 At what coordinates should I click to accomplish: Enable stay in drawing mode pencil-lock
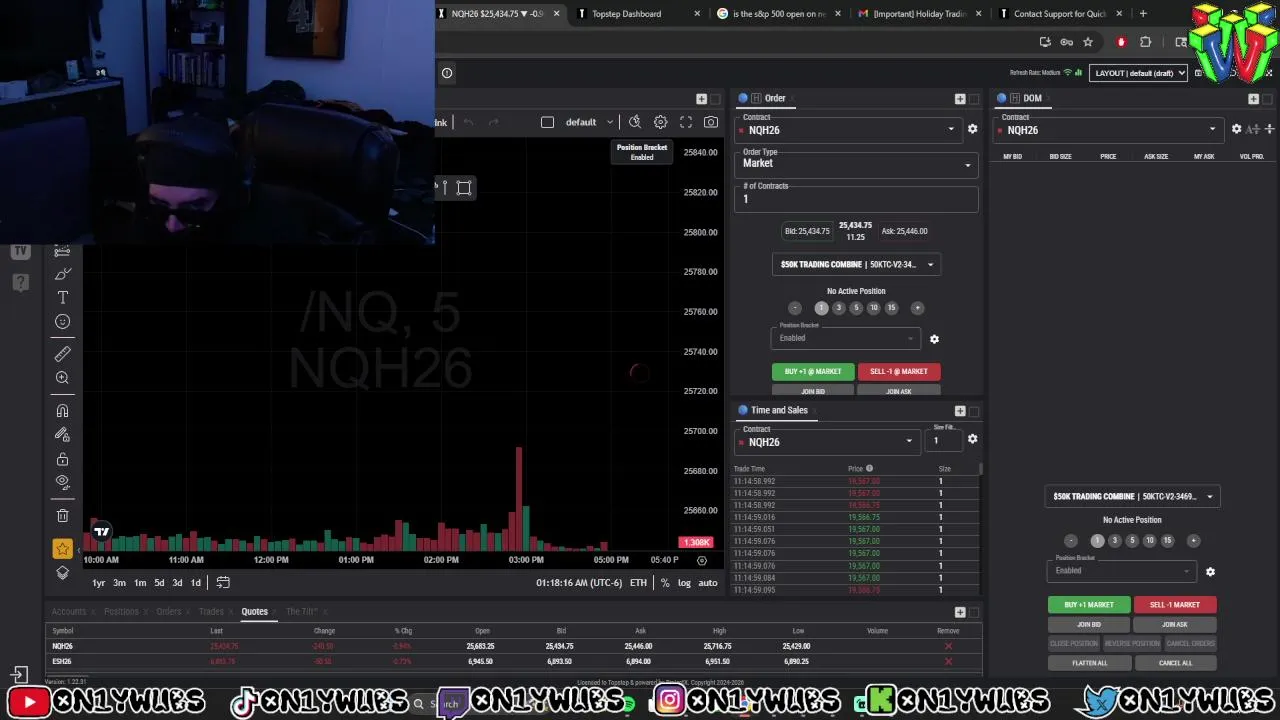coord(63,435)
